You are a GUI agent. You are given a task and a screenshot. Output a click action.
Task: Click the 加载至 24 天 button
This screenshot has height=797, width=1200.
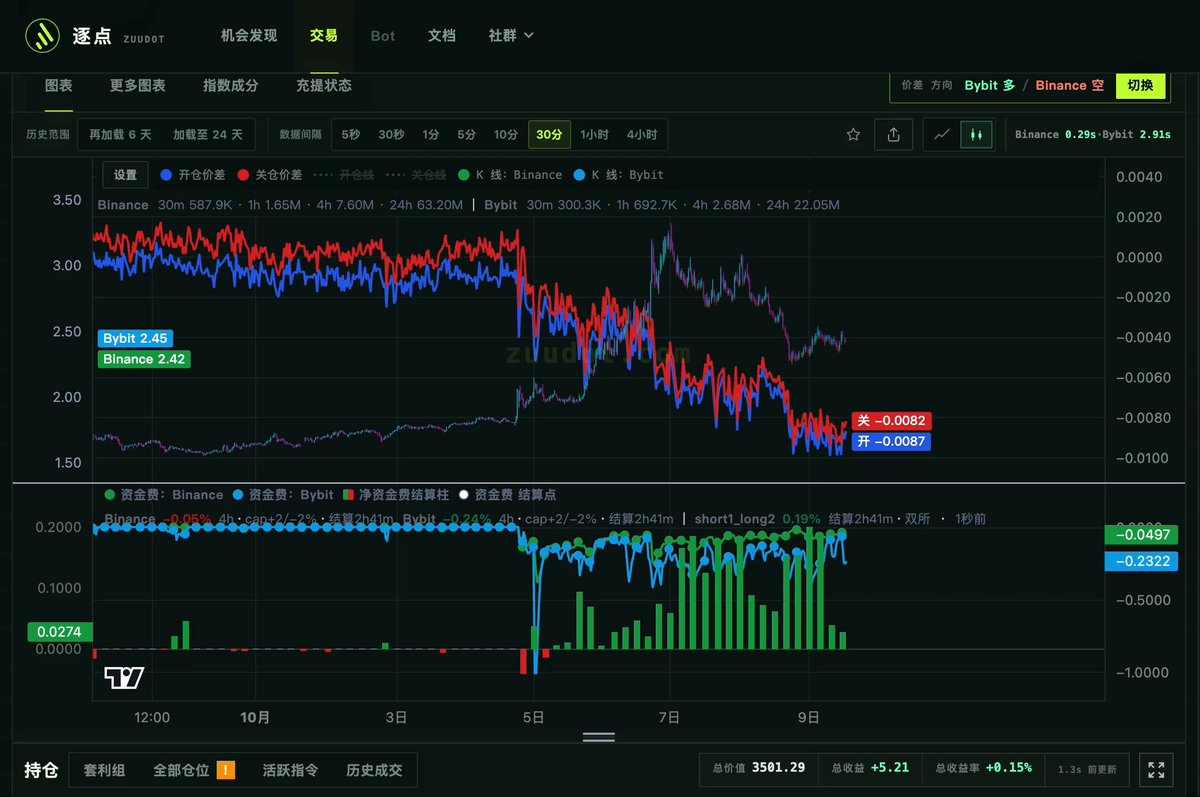[208, 134]
